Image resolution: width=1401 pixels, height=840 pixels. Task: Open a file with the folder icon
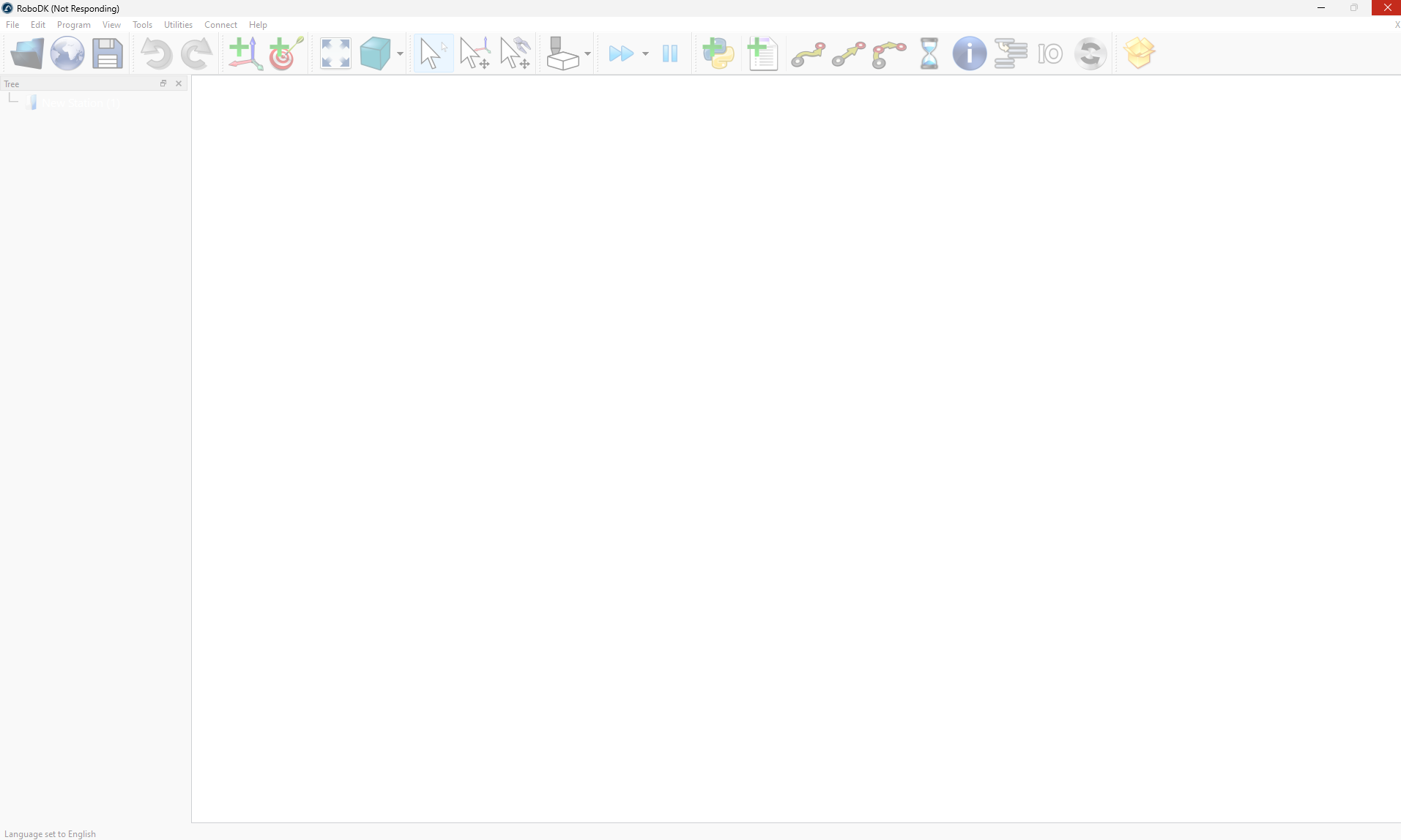27,53
